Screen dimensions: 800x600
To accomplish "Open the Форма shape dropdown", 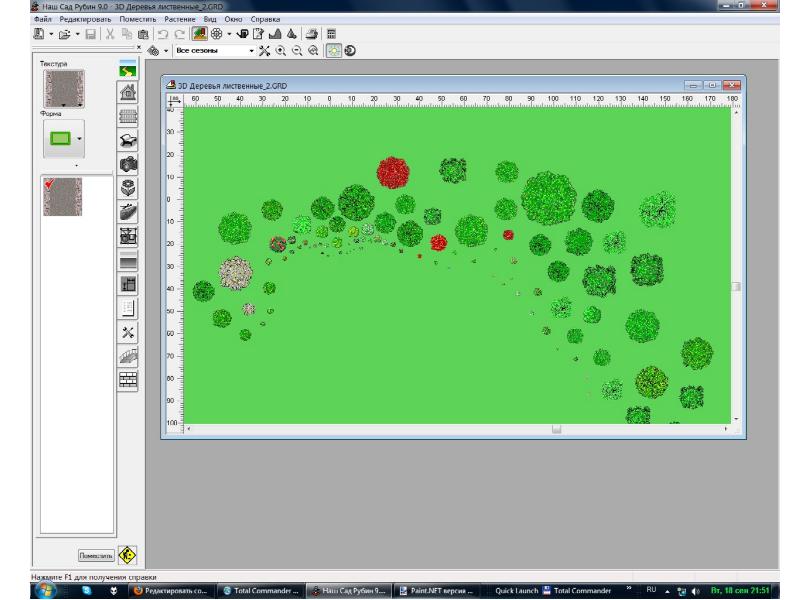I will tap(79, 138).
